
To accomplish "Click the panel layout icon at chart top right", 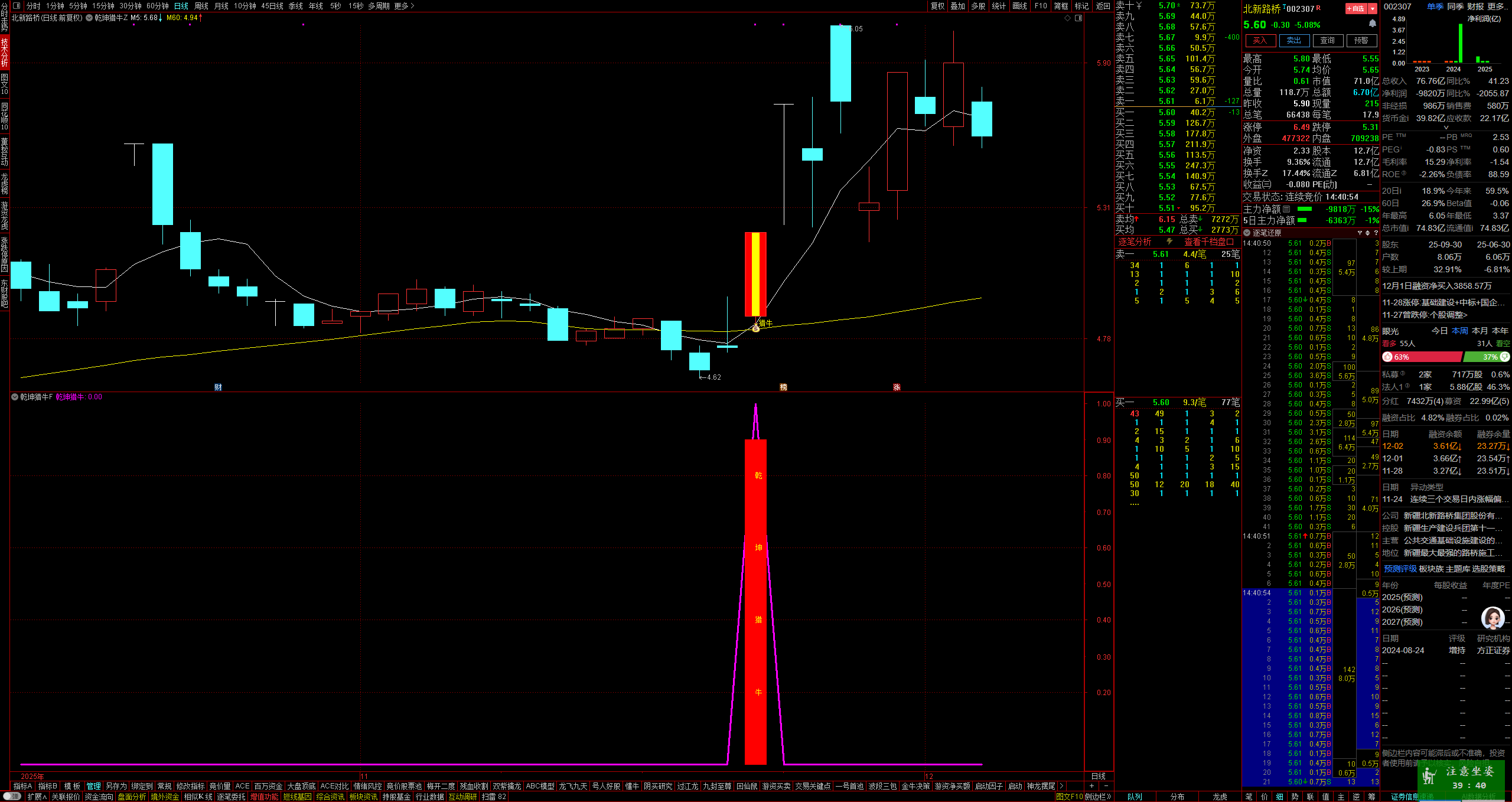I will click(1078, 18).
